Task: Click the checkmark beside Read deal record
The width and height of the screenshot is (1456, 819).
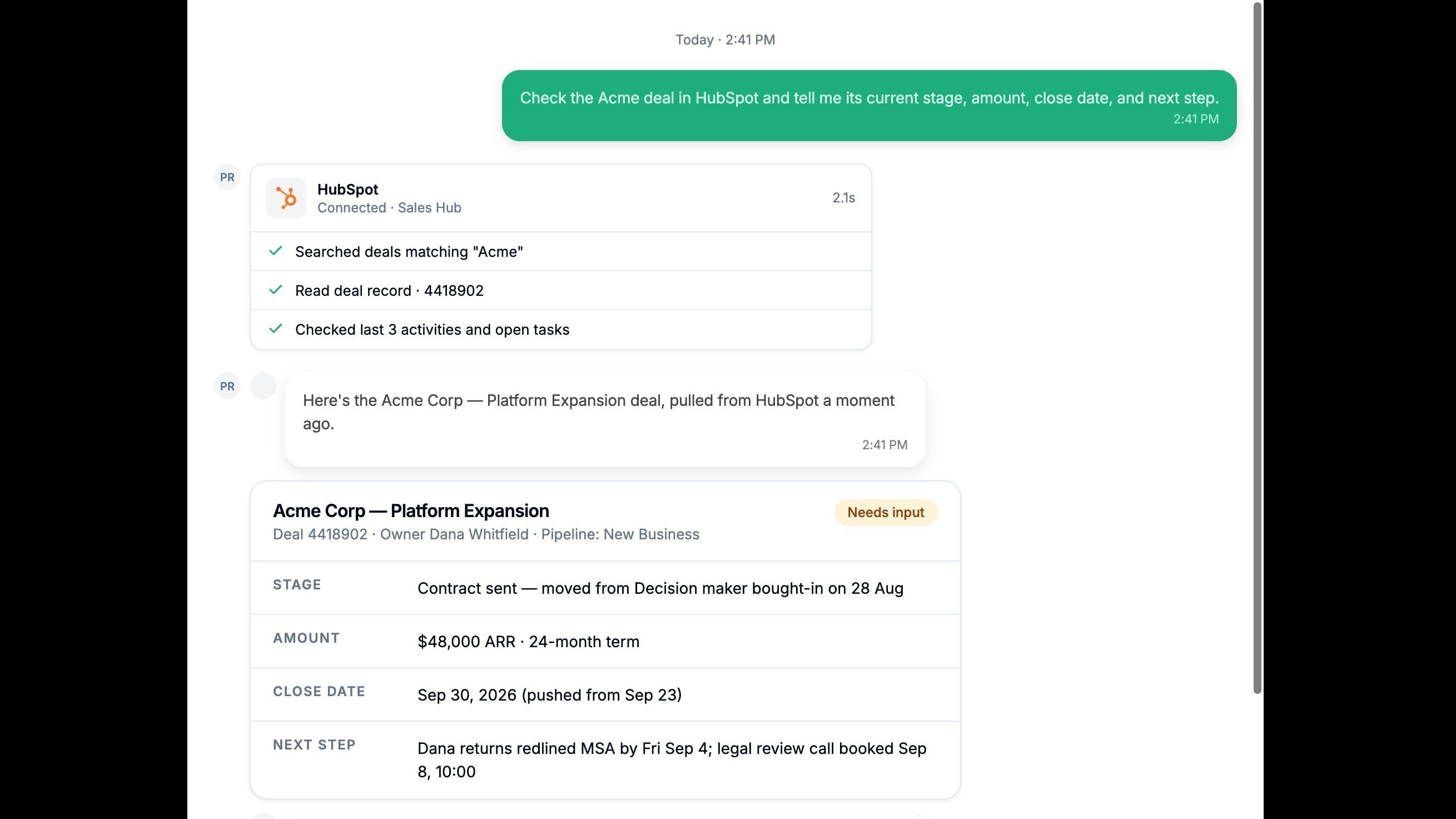Action: pos(275,290)
